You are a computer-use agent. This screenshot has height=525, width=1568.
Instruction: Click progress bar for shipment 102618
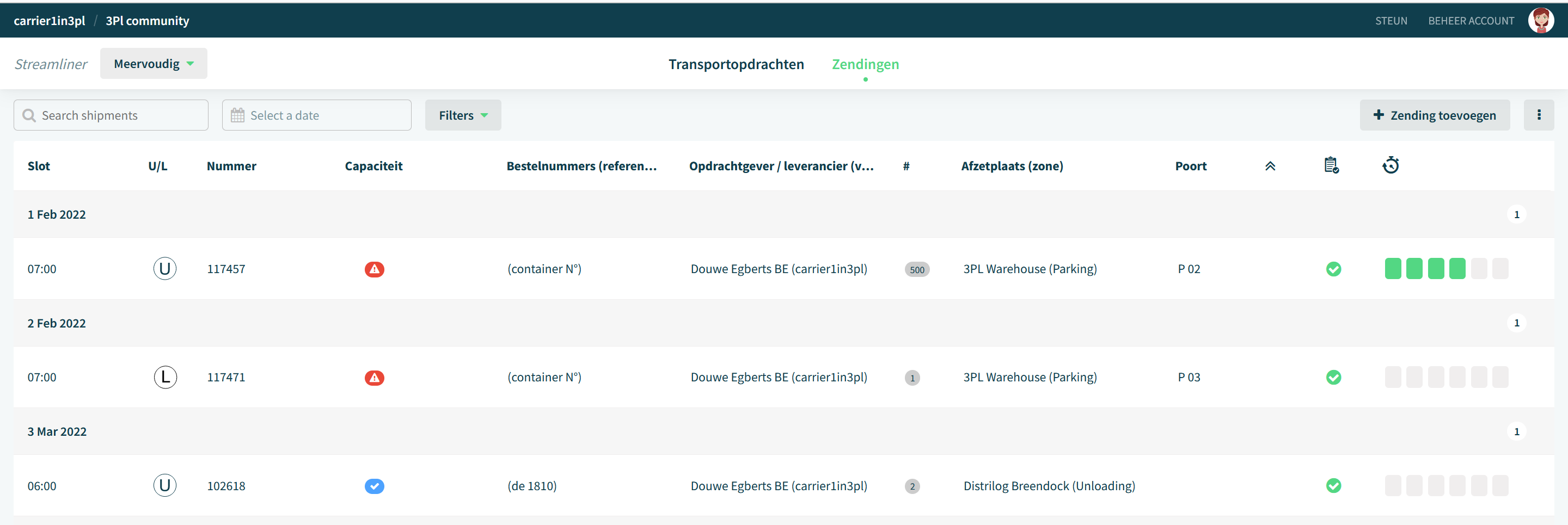coord(1446,485)
